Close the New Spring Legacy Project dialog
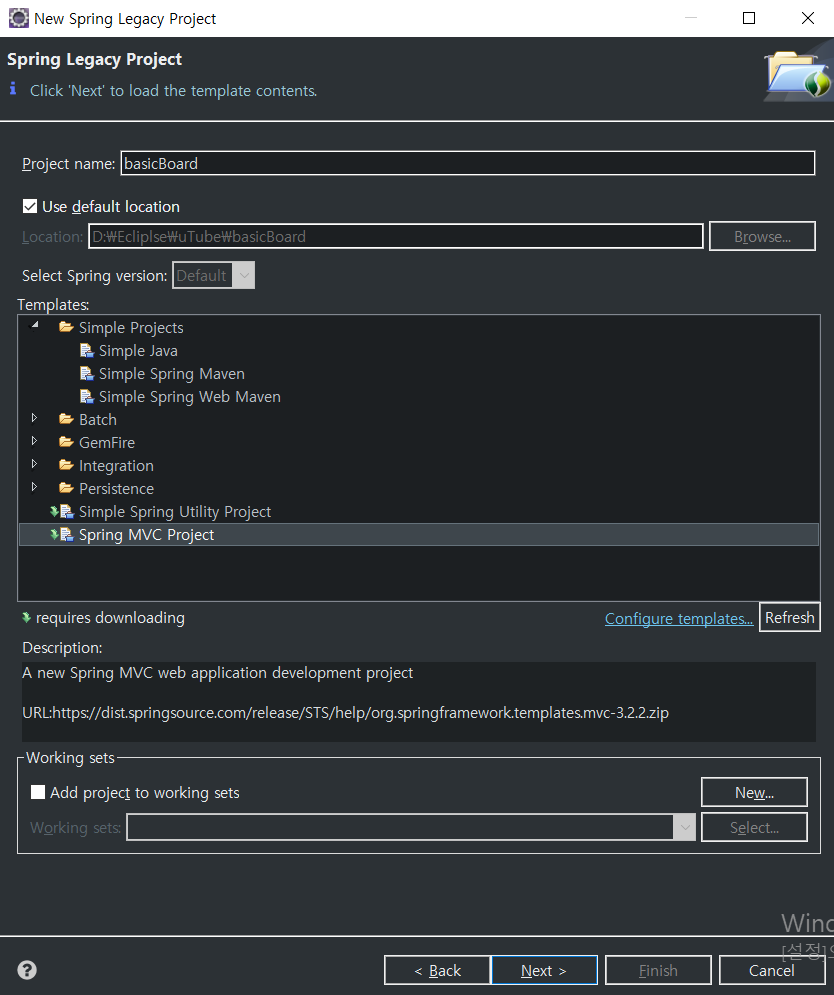Image resolution: width=834 pixels, height=995 pixels. click(x=807, y=18)
